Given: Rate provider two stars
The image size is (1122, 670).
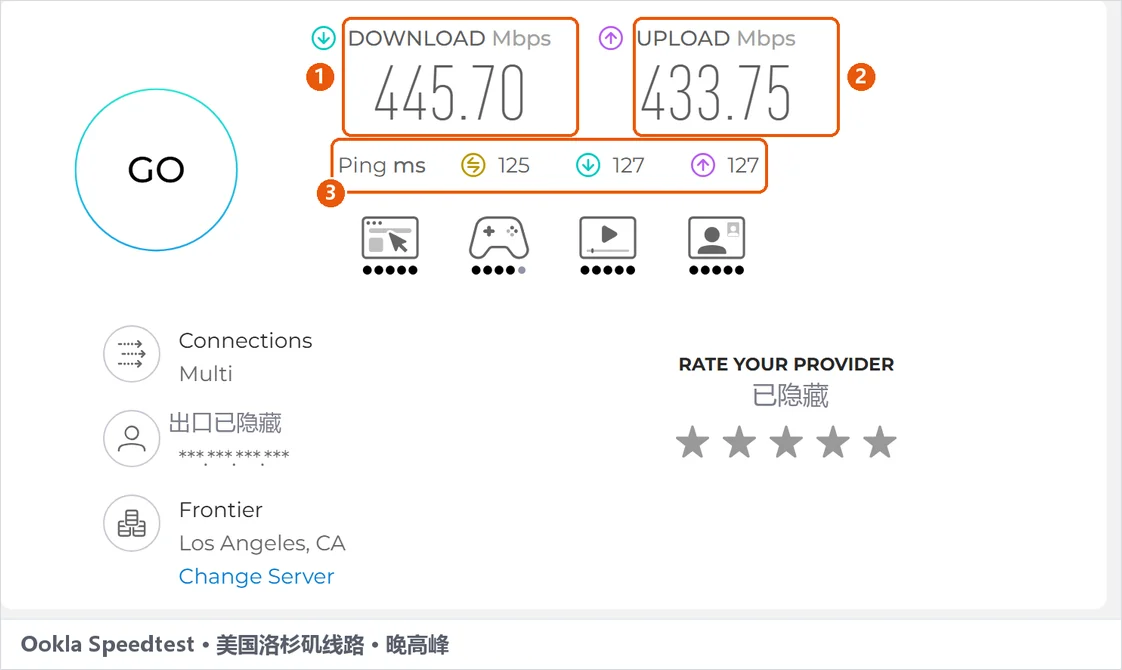Looking at the screenshot, I should [739, 442].
